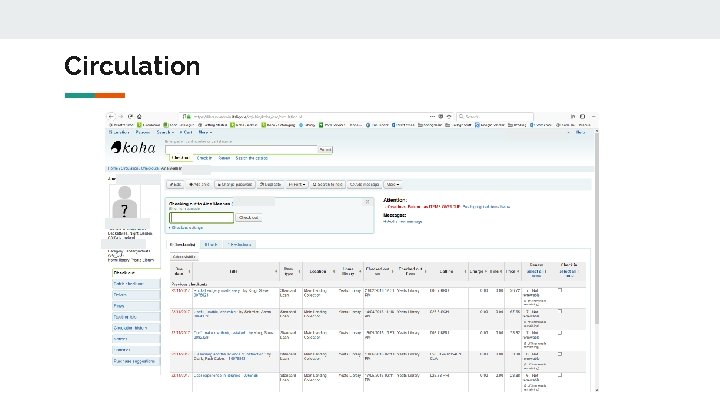Image resolution: width=720 pixels, height=405 pixels.
Task: Click the page's vertical scrollbar
Action: pos(596,229)
